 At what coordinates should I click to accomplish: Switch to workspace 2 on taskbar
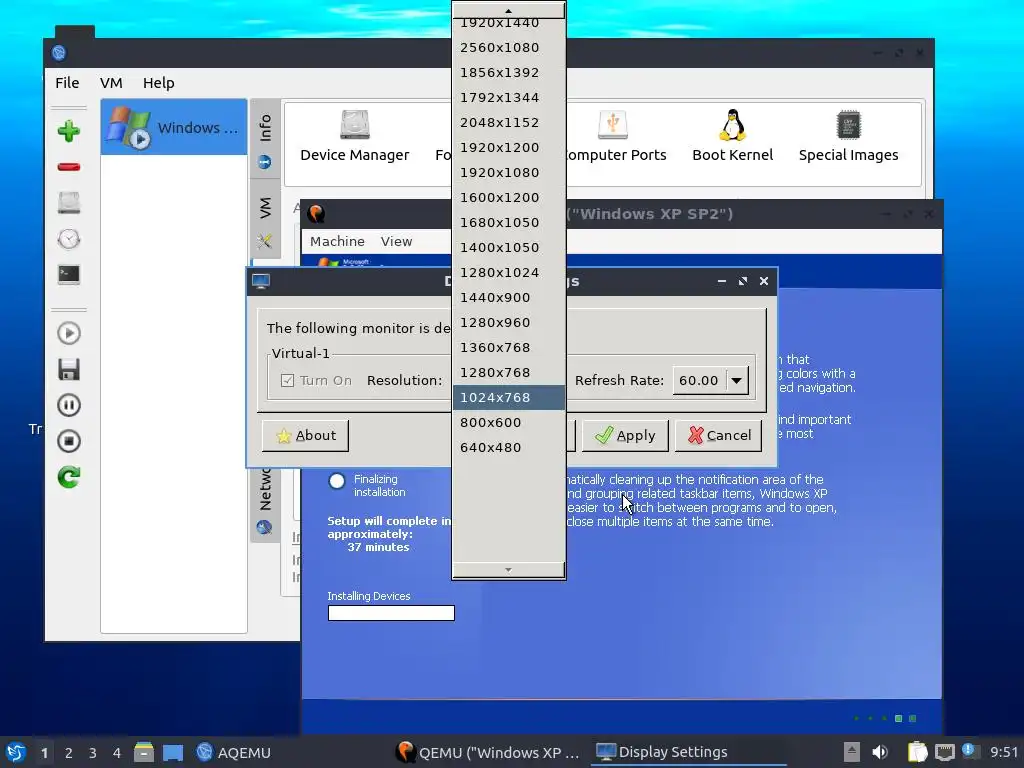pos(69,753)
